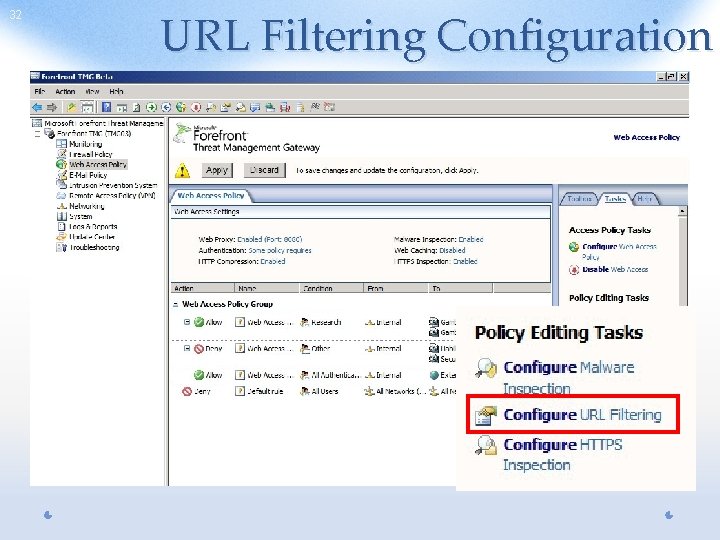
Task: Click the From column header
Action: click(396, 288)
